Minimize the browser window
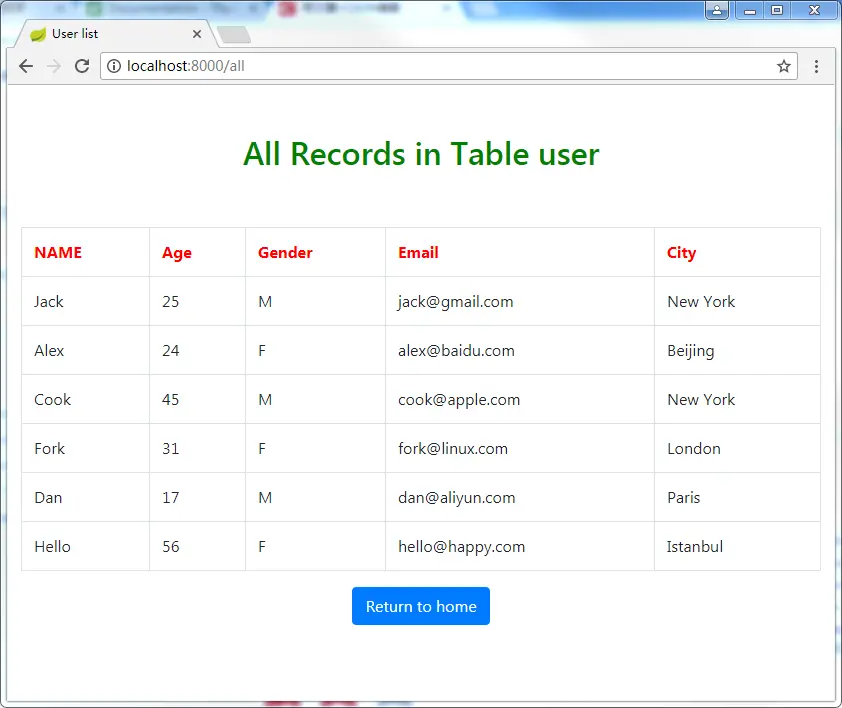The height and width of the screenshot is (708, 842). 750,10
